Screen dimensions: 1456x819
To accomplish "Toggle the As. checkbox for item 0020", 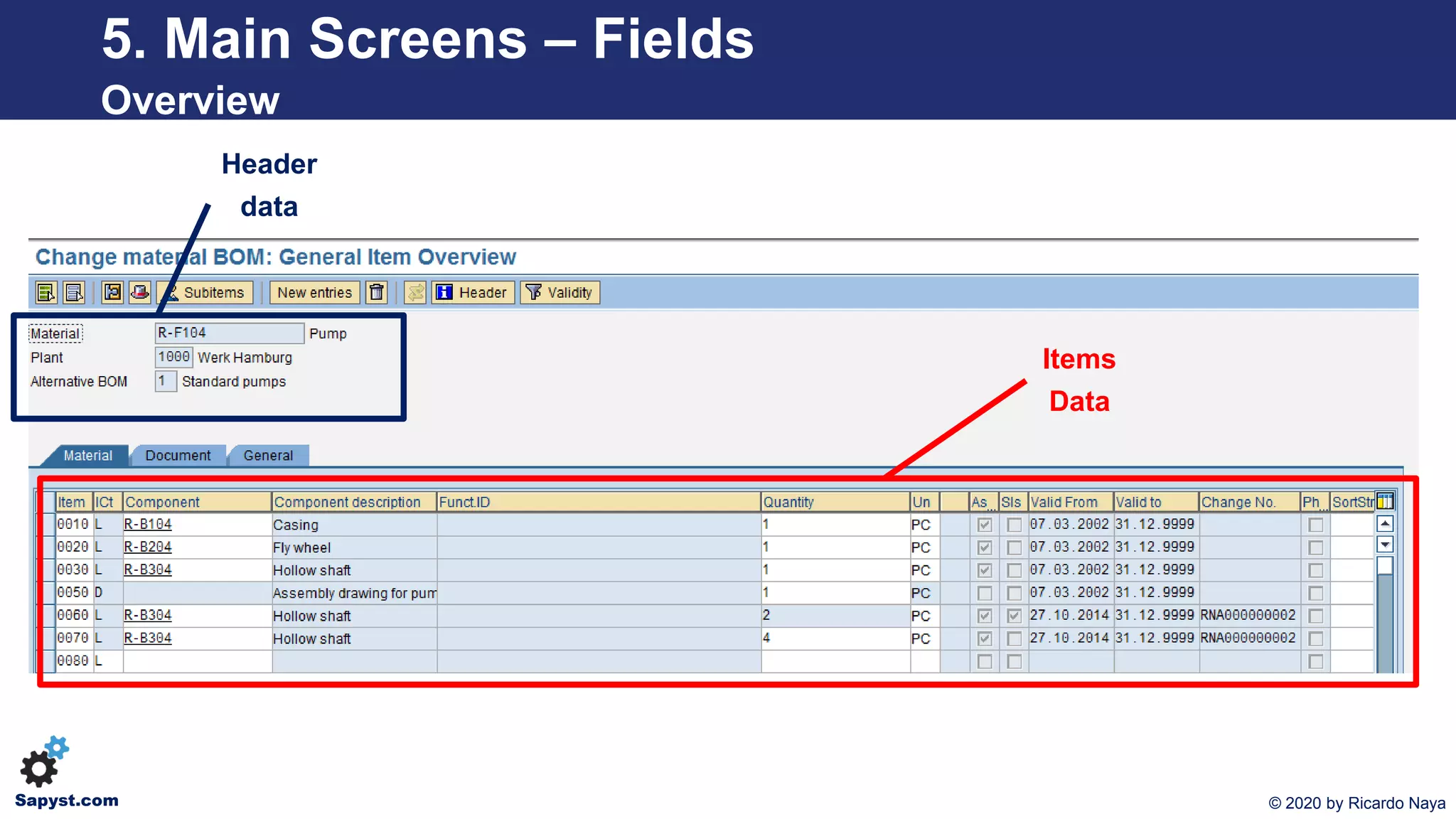I will (x=984, y=547).
